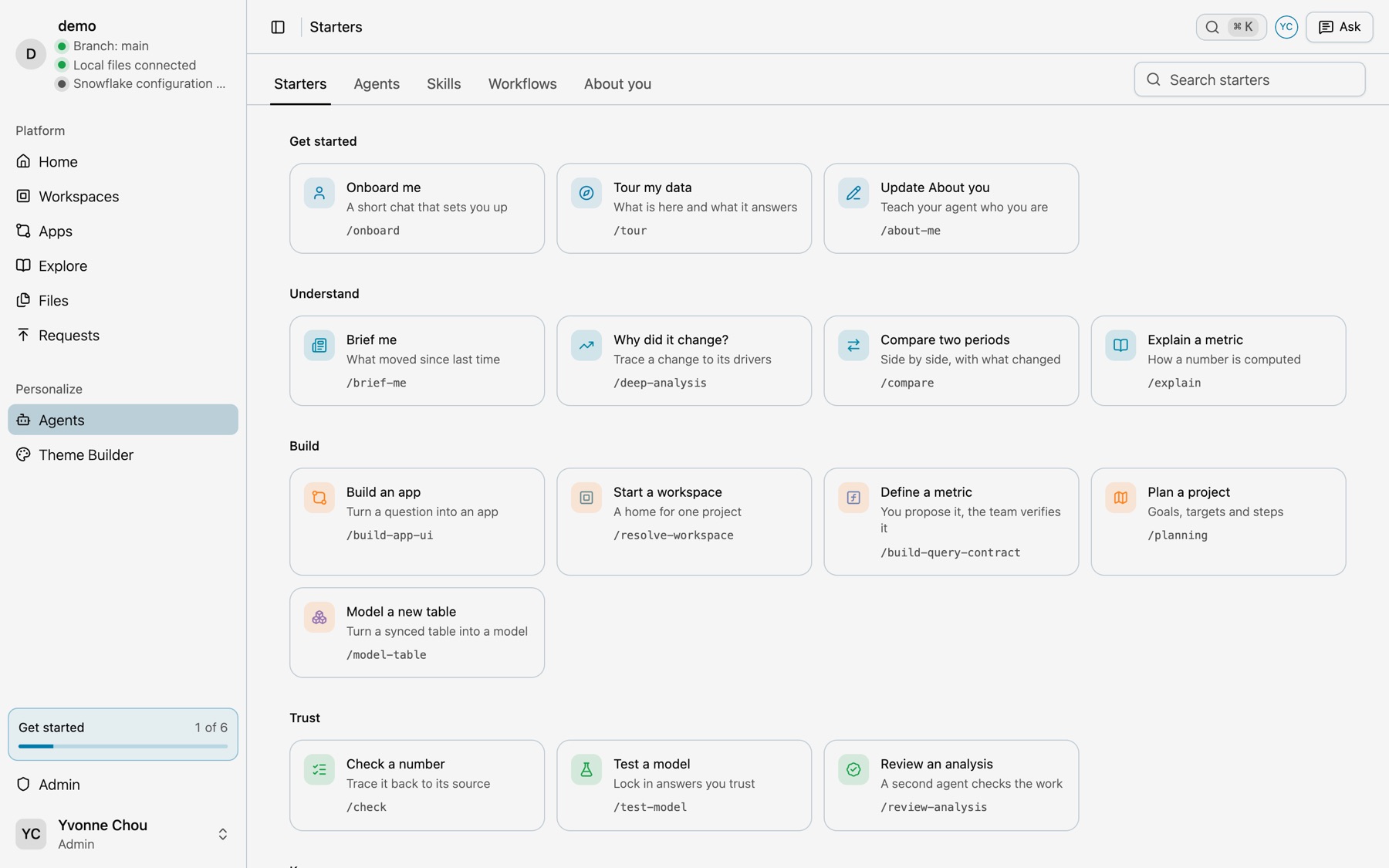Click the Get started progress bar
Screen dimensions: 1389x868
tap(123, 746)
